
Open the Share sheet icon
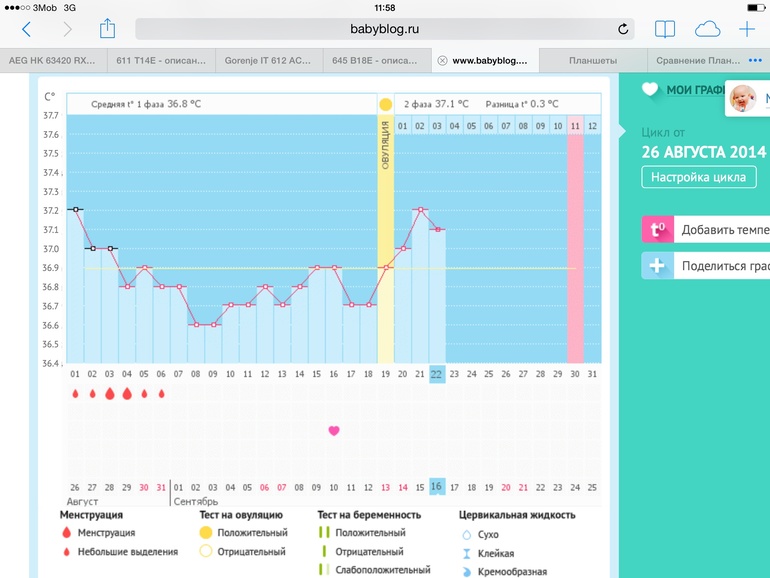click(x=107, y=29)
